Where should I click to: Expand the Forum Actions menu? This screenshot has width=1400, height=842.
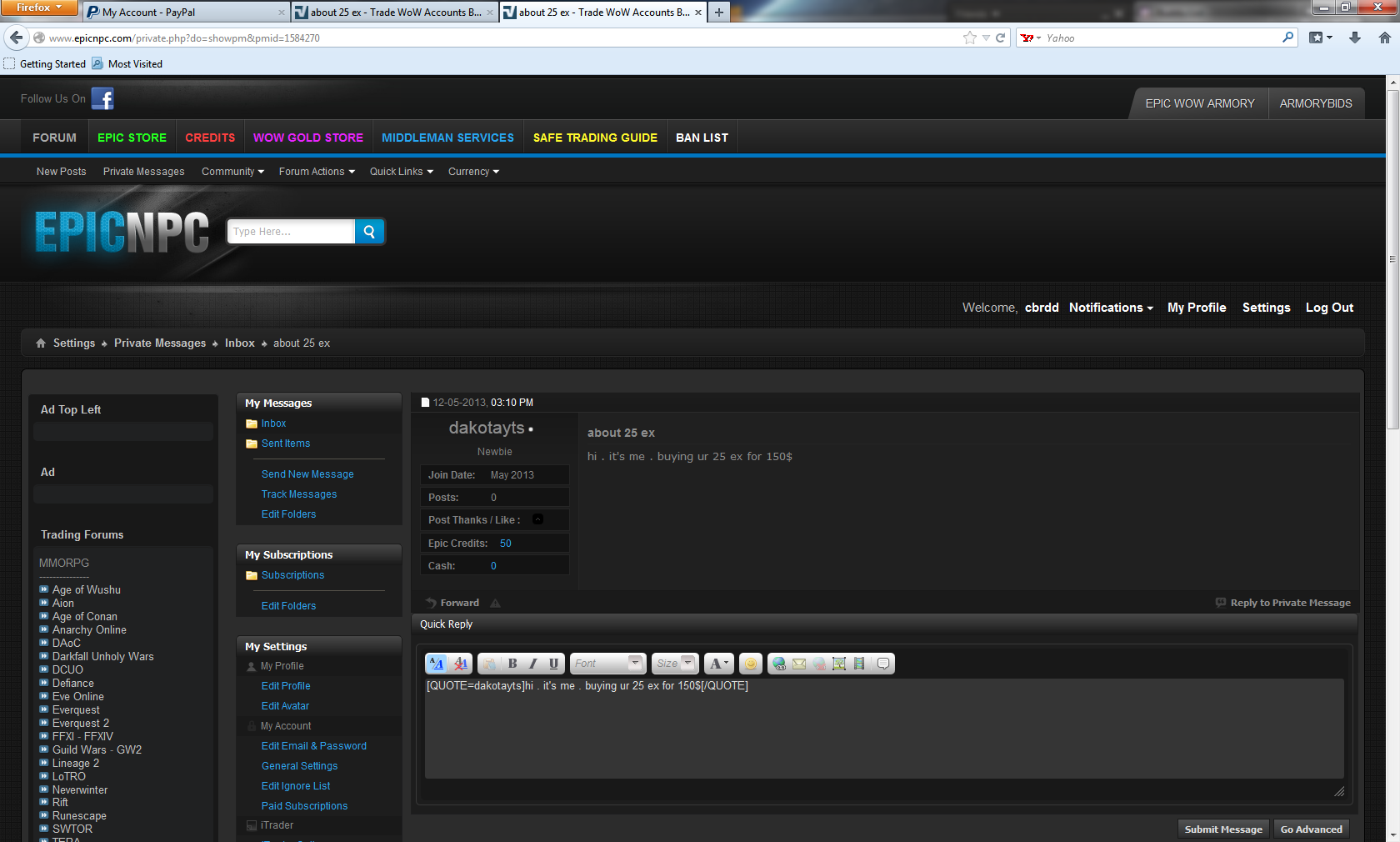(317, 172)
